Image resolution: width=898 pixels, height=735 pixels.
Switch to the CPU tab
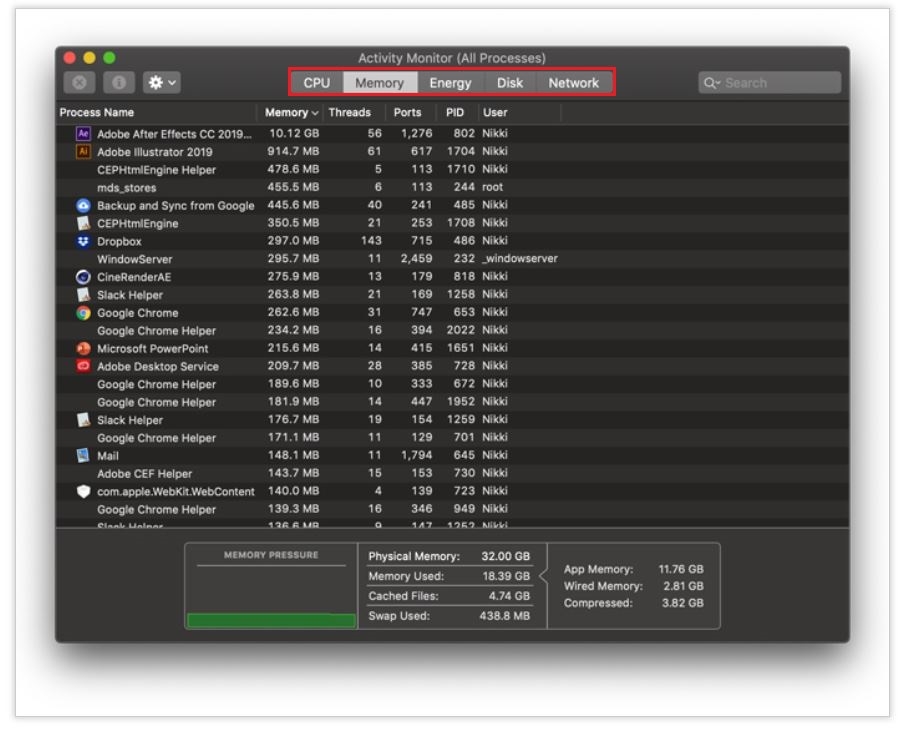tap(317, 83)
